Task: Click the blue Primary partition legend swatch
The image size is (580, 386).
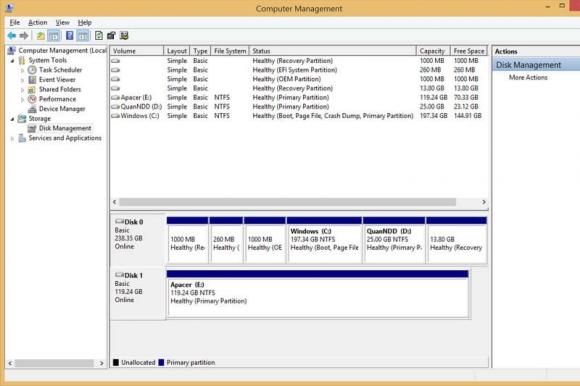Action: pos(161,362)
